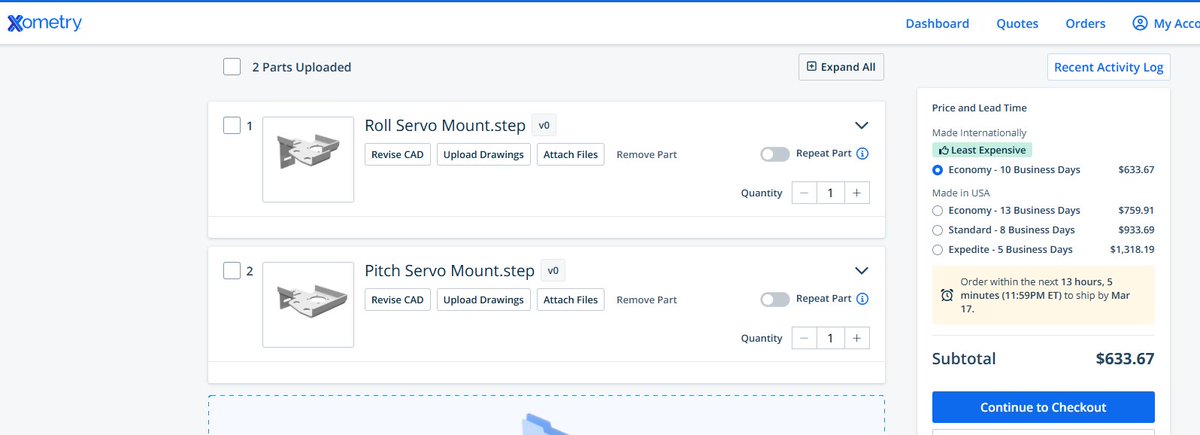The height and width of the screenshot is (435, 1200).
Task: Click the Pitch Servo Mount.step file name
Action: click(450, 271)
